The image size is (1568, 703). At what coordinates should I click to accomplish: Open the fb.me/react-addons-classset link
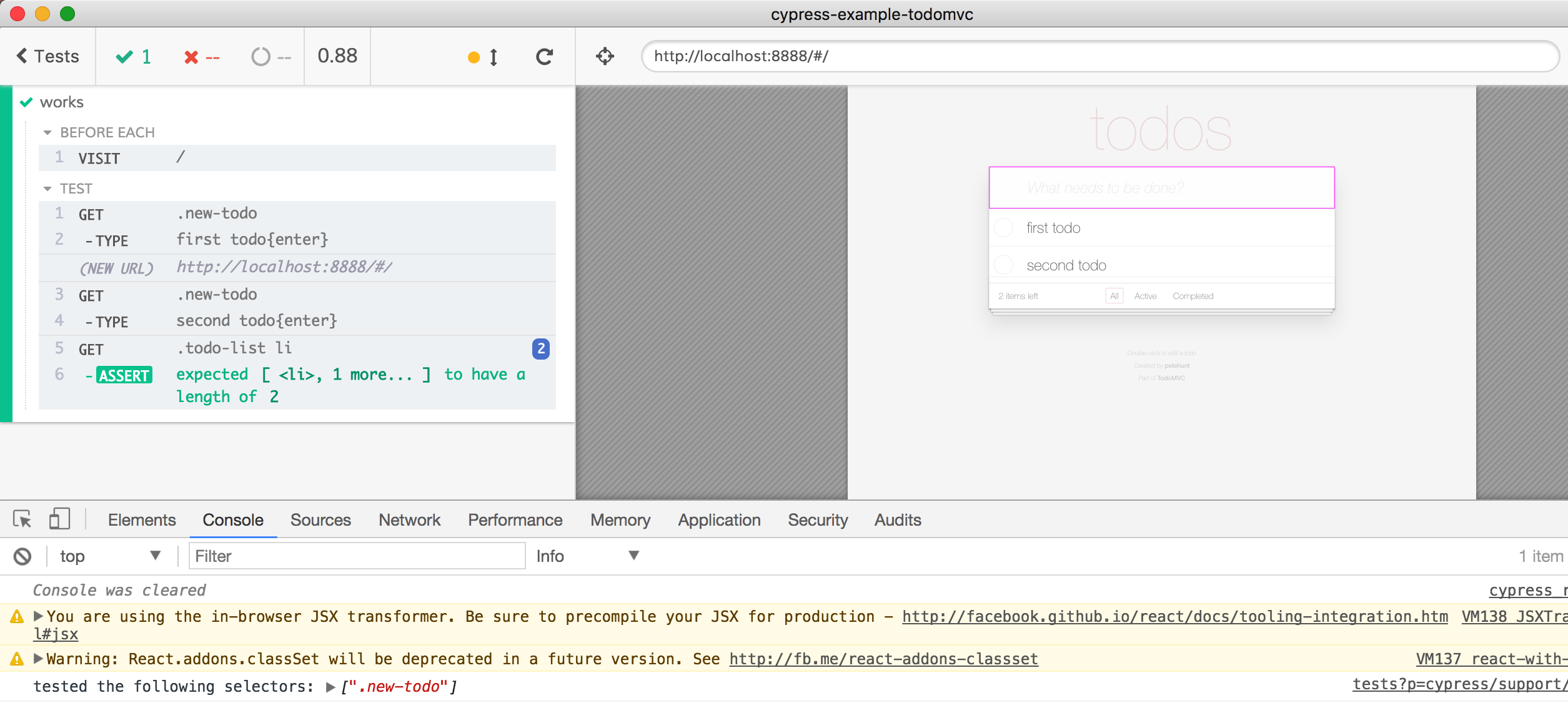point(883,659)
